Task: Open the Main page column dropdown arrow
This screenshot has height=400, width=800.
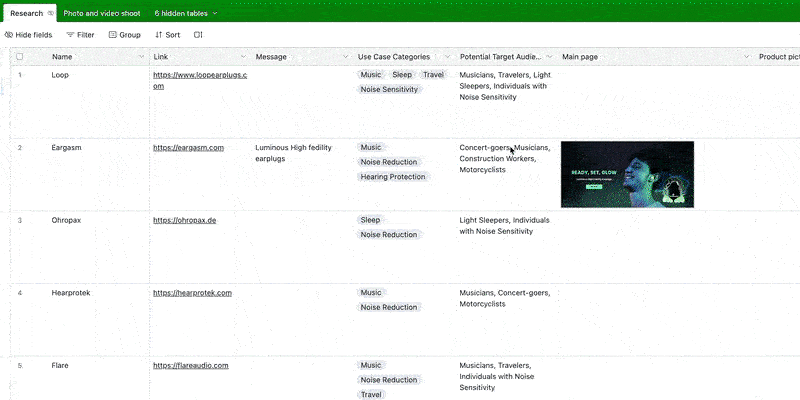Action: tap(747, 57)
